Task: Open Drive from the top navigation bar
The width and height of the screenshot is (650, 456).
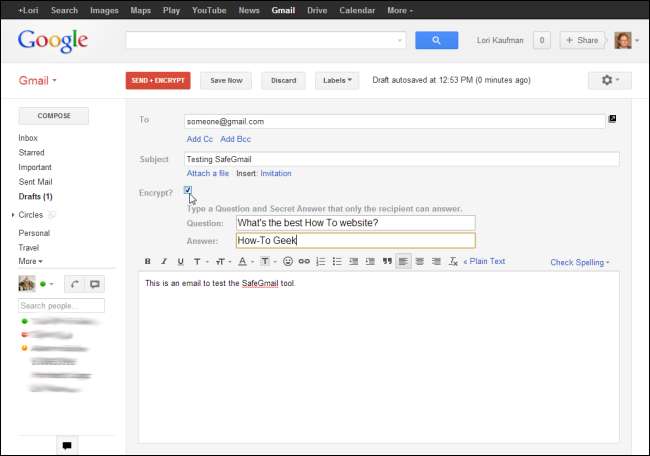Action: [317, 10]
